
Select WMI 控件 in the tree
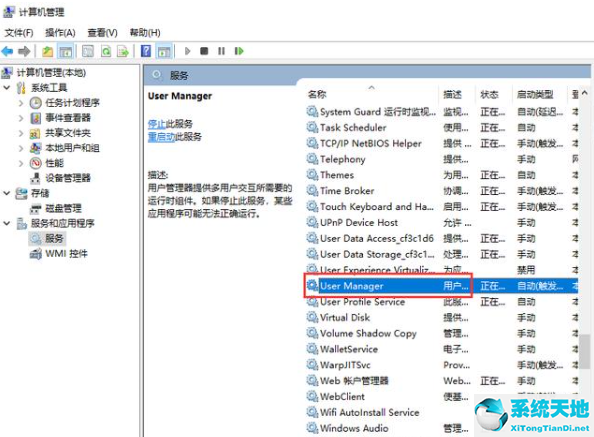coord(66,254)
